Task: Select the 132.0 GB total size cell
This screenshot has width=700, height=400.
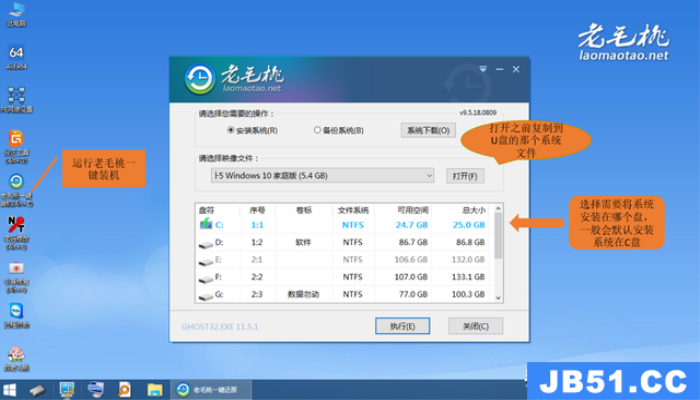Action: [468, 259]
